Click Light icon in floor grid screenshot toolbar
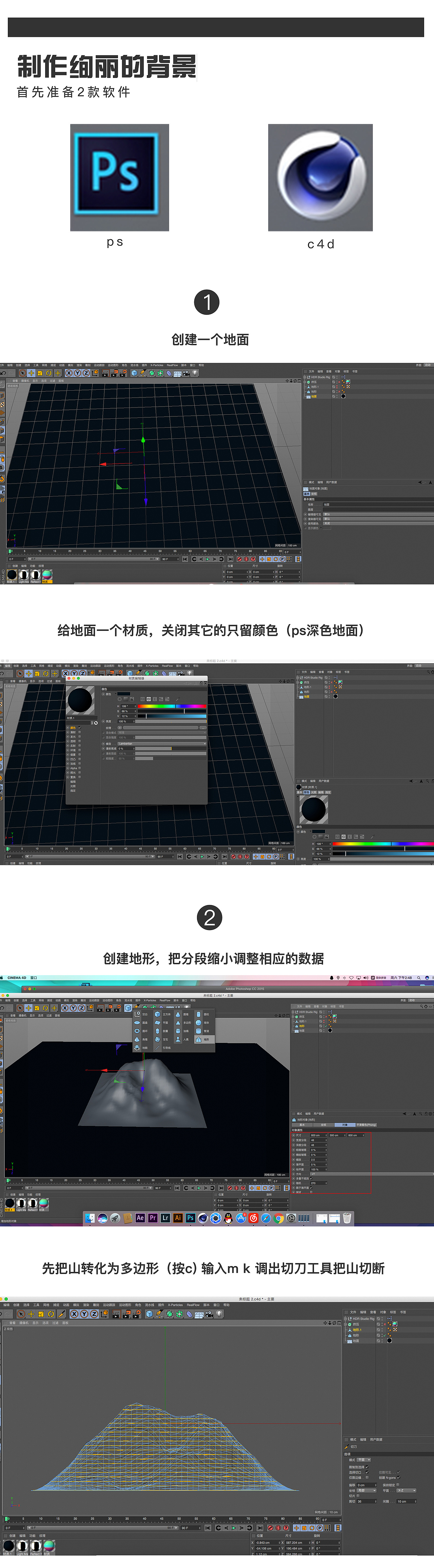This screenshot has width=434, height=1568. (x=195, y=373)
